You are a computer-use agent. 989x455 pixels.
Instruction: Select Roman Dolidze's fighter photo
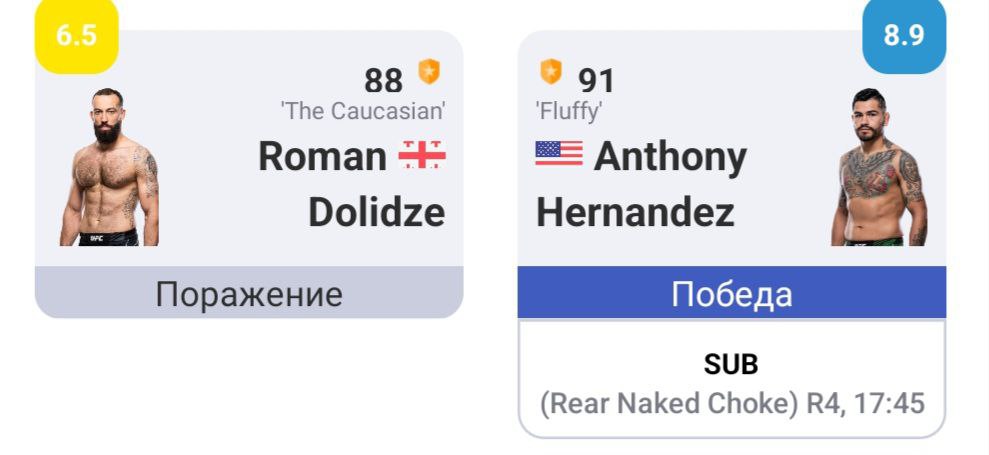pyautogui.click(x=109, y=167)
